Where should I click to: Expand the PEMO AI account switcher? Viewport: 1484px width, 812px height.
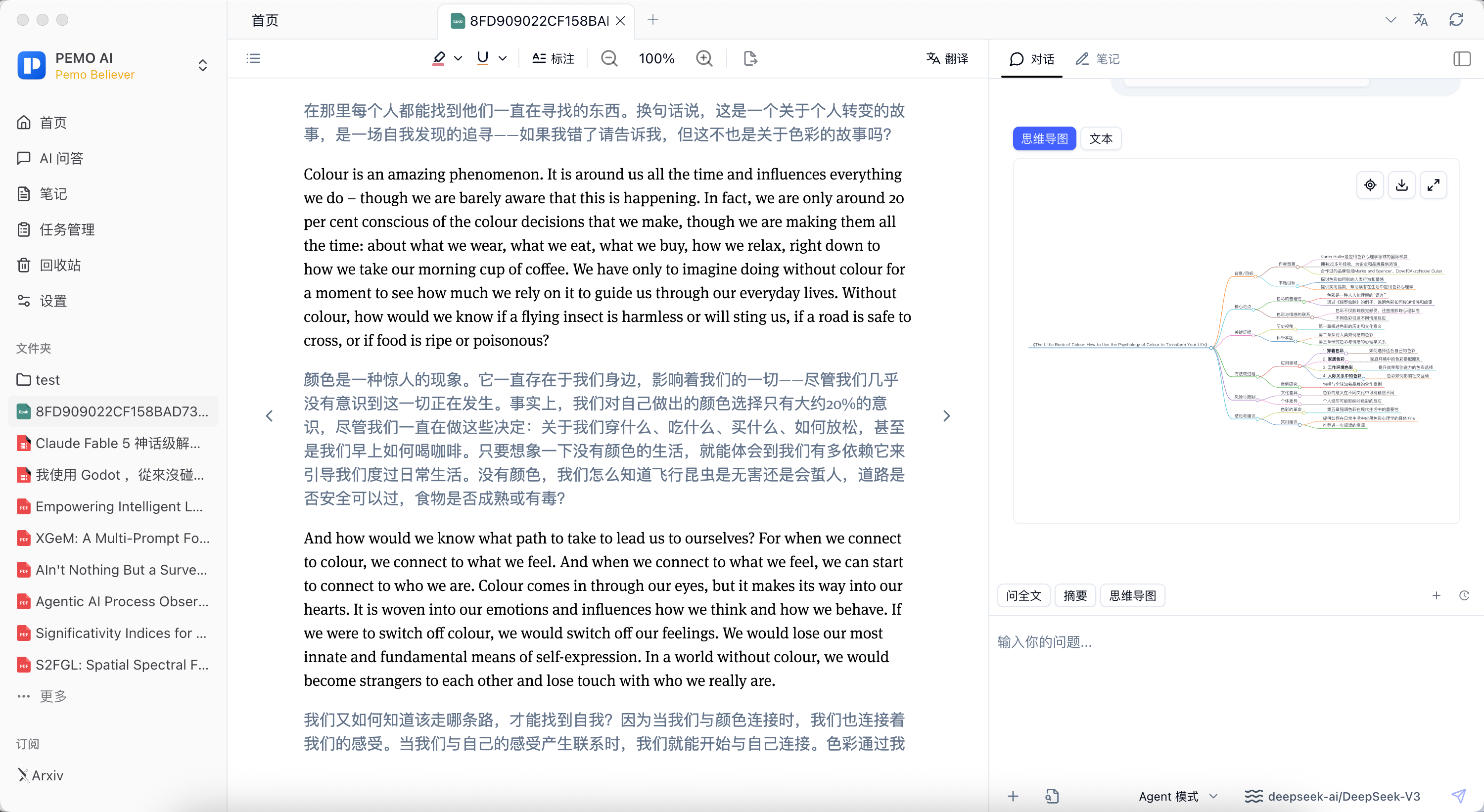point(202,65)
